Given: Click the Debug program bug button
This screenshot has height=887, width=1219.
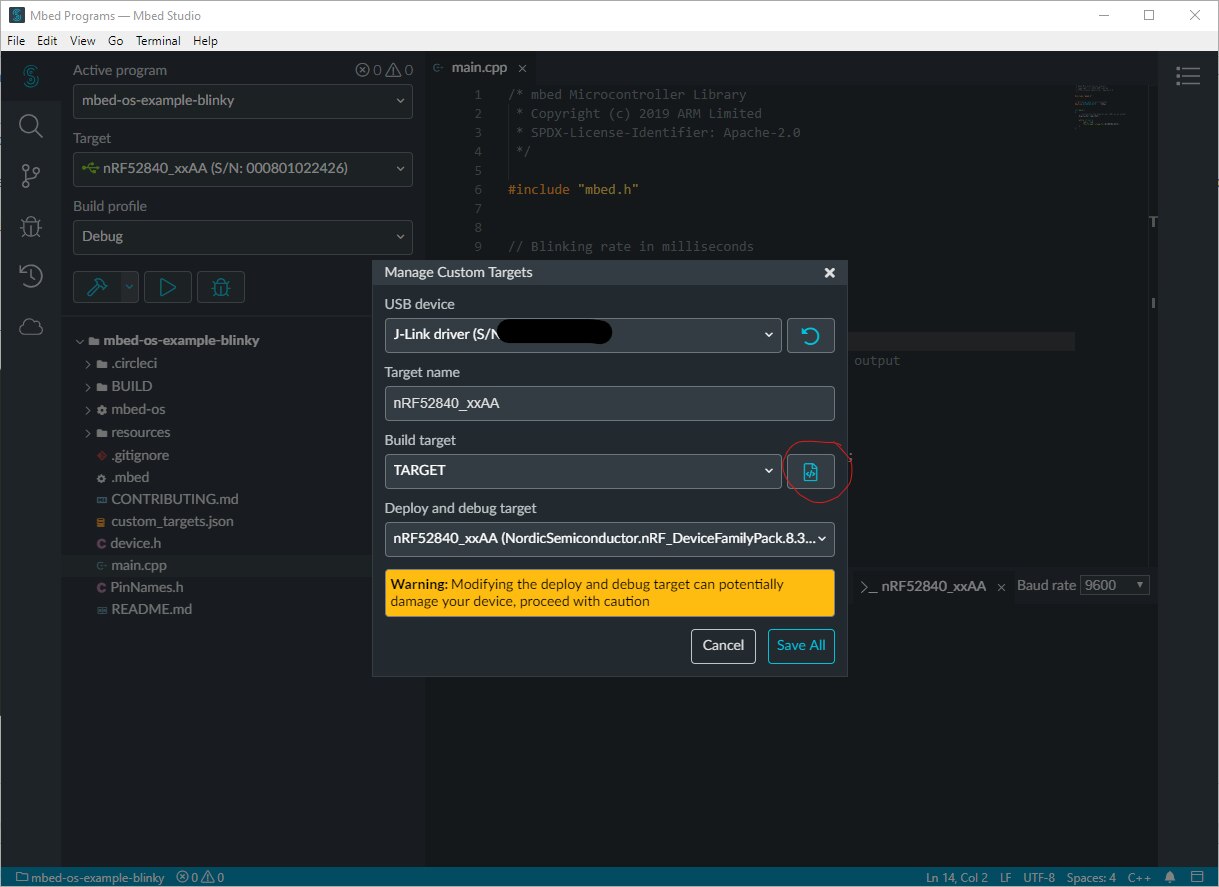Looking at the screenshot, I should pos(221,287).
